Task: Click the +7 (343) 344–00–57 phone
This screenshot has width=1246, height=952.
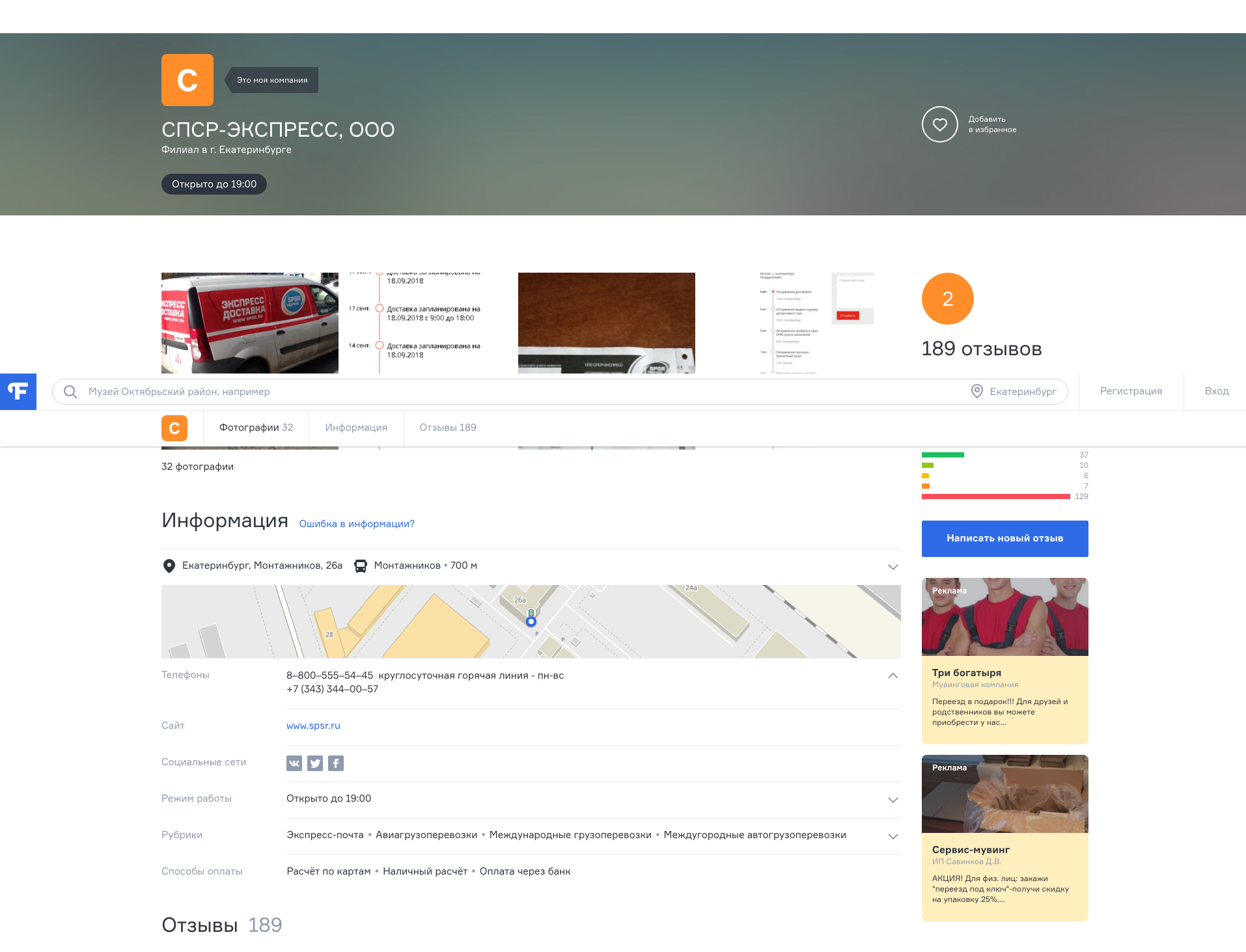Action: (x=332, y=689)
